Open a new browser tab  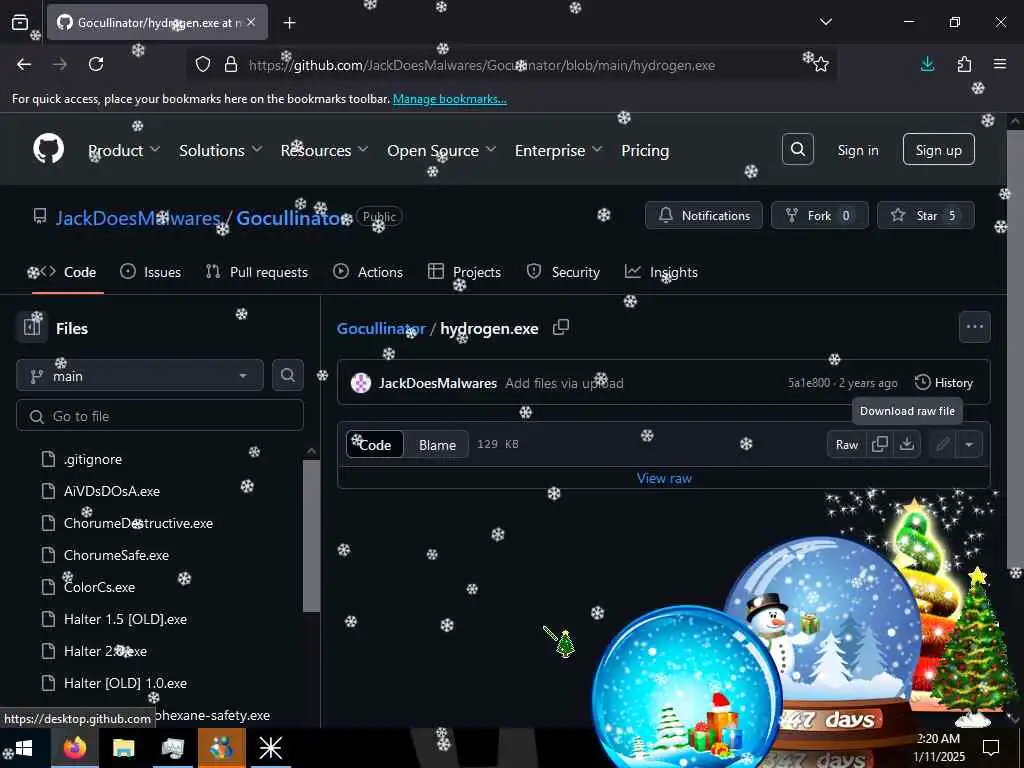click(x=289, y=23)
